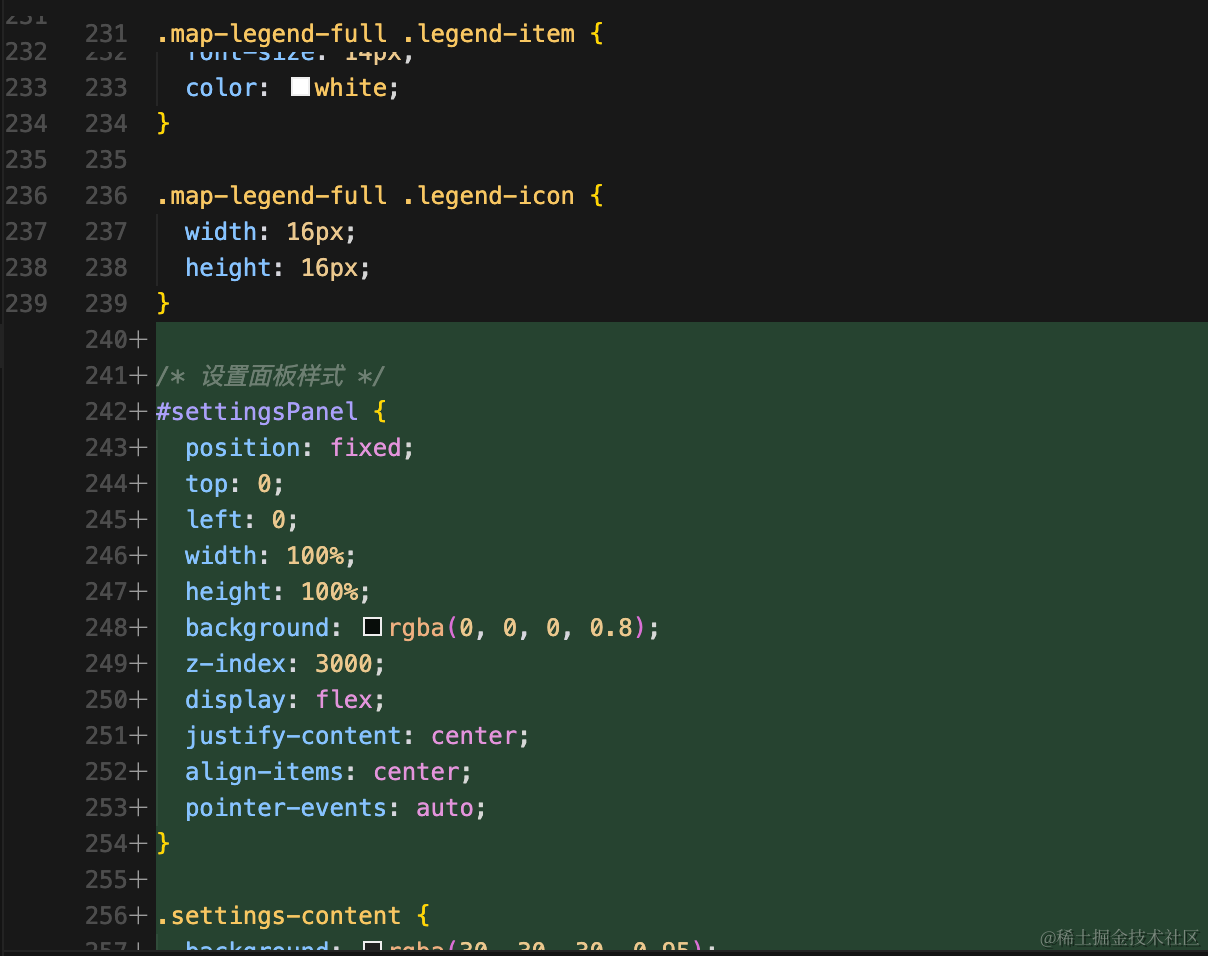Select the "0.8" alpha value
Viewport: 1208px width, 956px height.
pos(610,627)
